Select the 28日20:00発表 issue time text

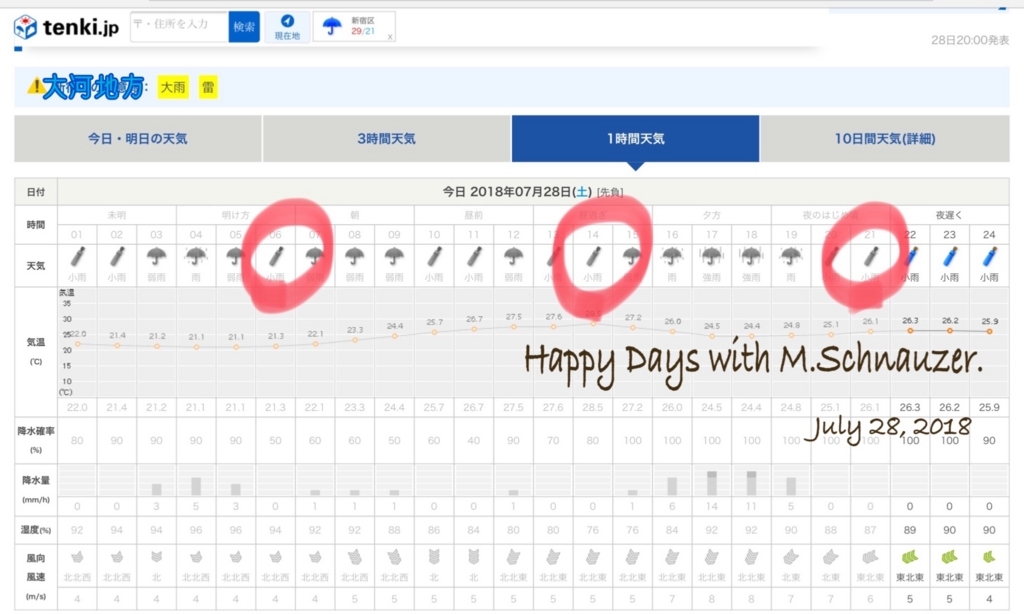click(970, 40)
